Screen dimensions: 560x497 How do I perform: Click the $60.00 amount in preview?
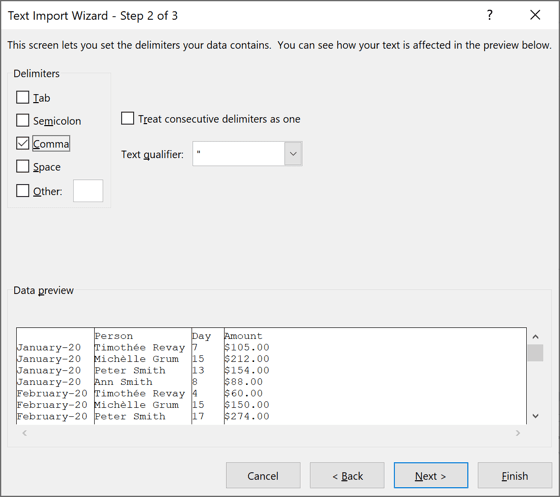click(x=244, y=393)
